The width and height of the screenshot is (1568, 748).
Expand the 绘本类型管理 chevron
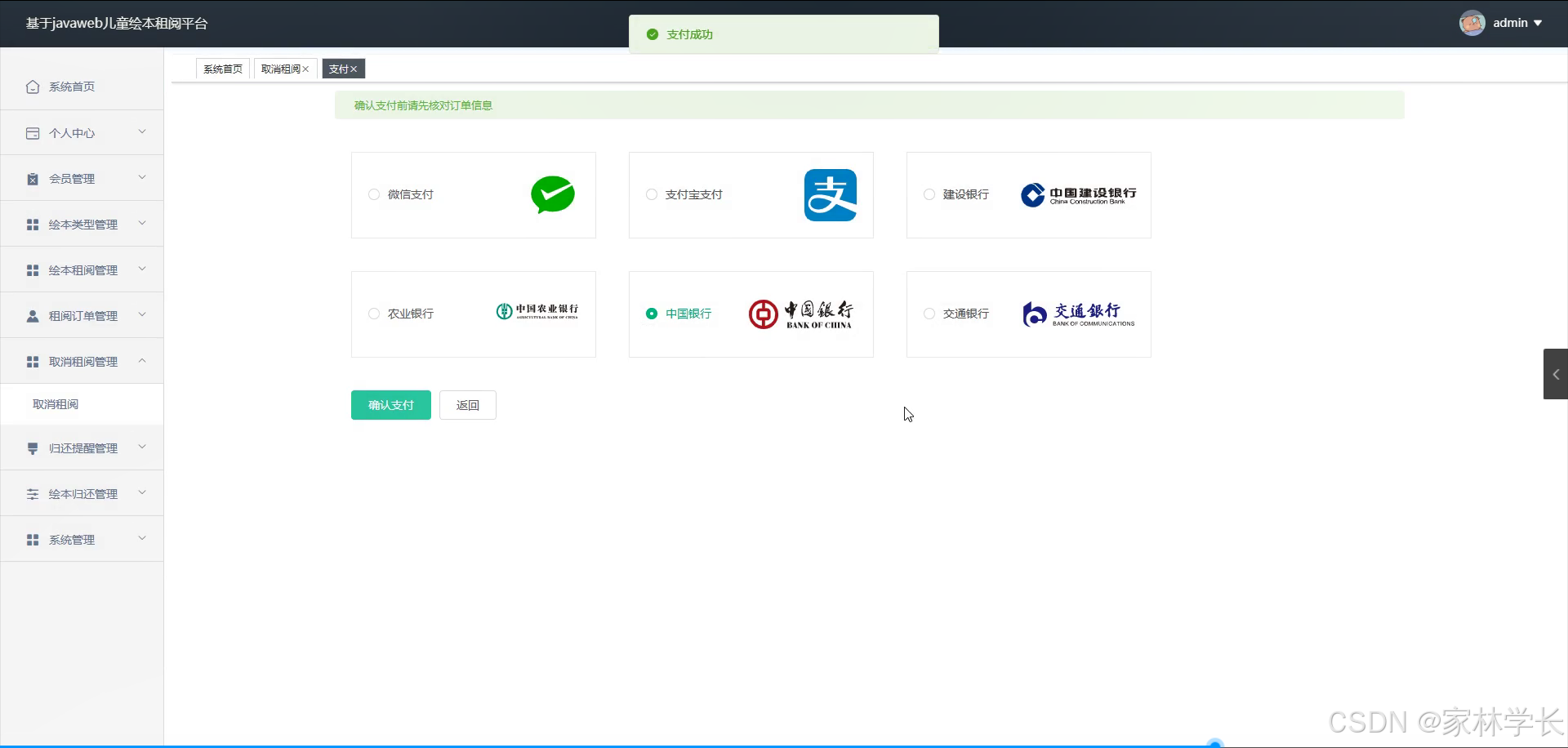(x=142, y=223)
